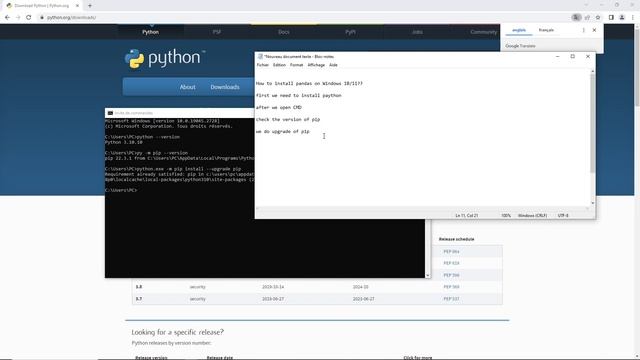Click the 'Looking for a specific release?' heading
The image size is (640, 360).
pyautogui.click(x=178, y=332)
